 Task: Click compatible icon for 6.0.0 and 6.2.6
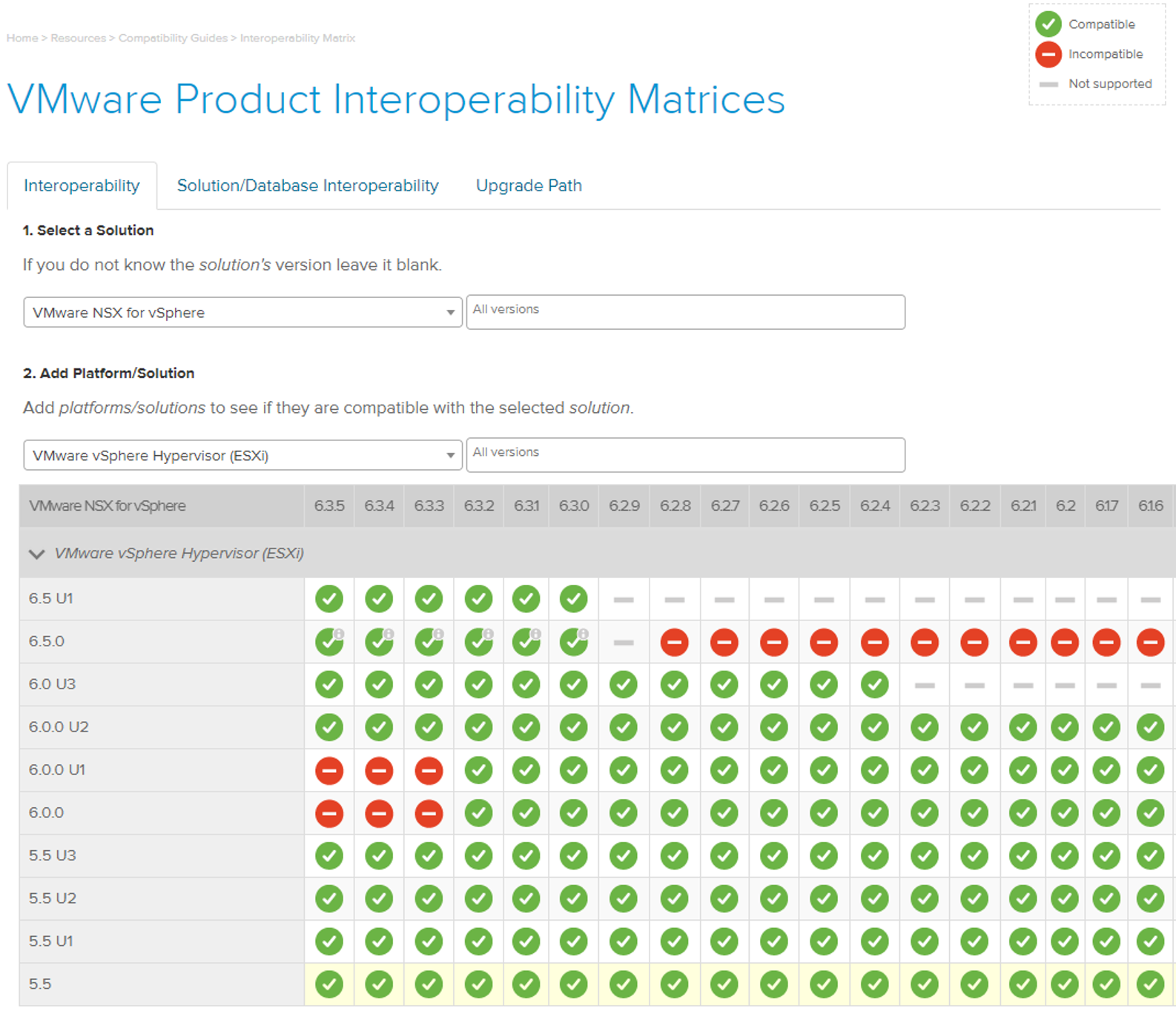click(x=774, y=814)
